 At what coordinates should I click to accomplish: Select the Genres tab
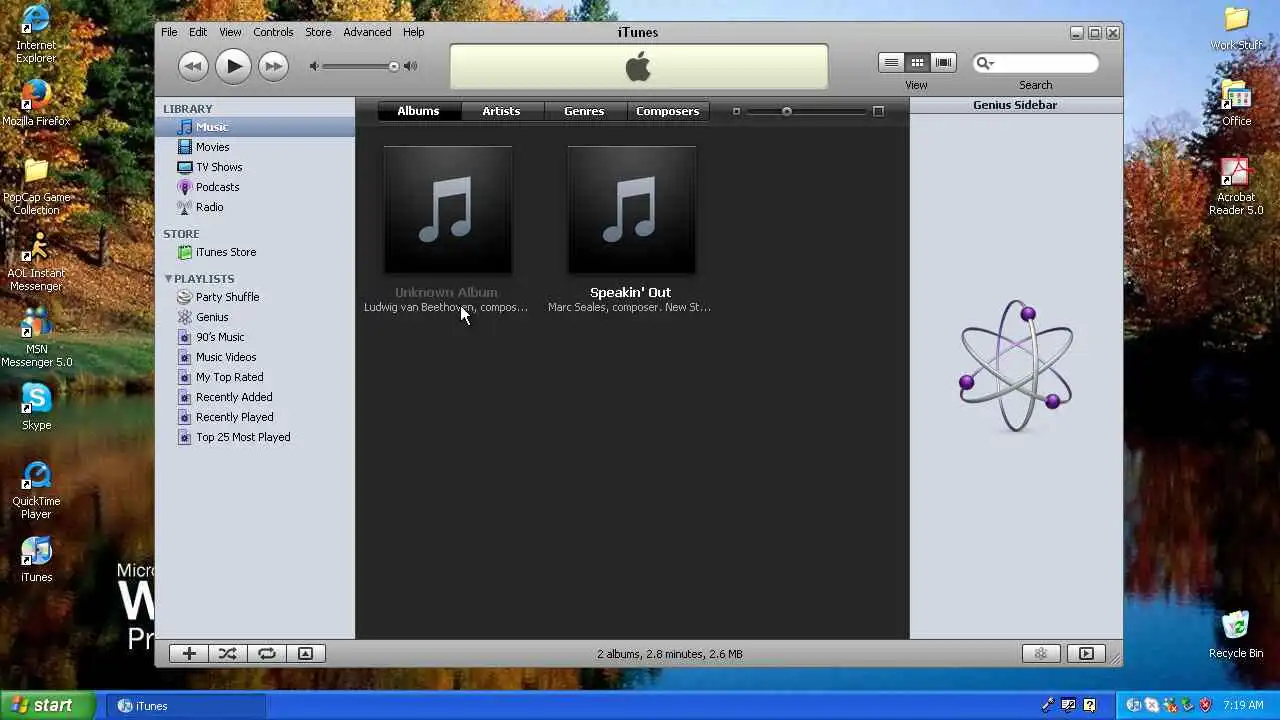click(584, 111)
